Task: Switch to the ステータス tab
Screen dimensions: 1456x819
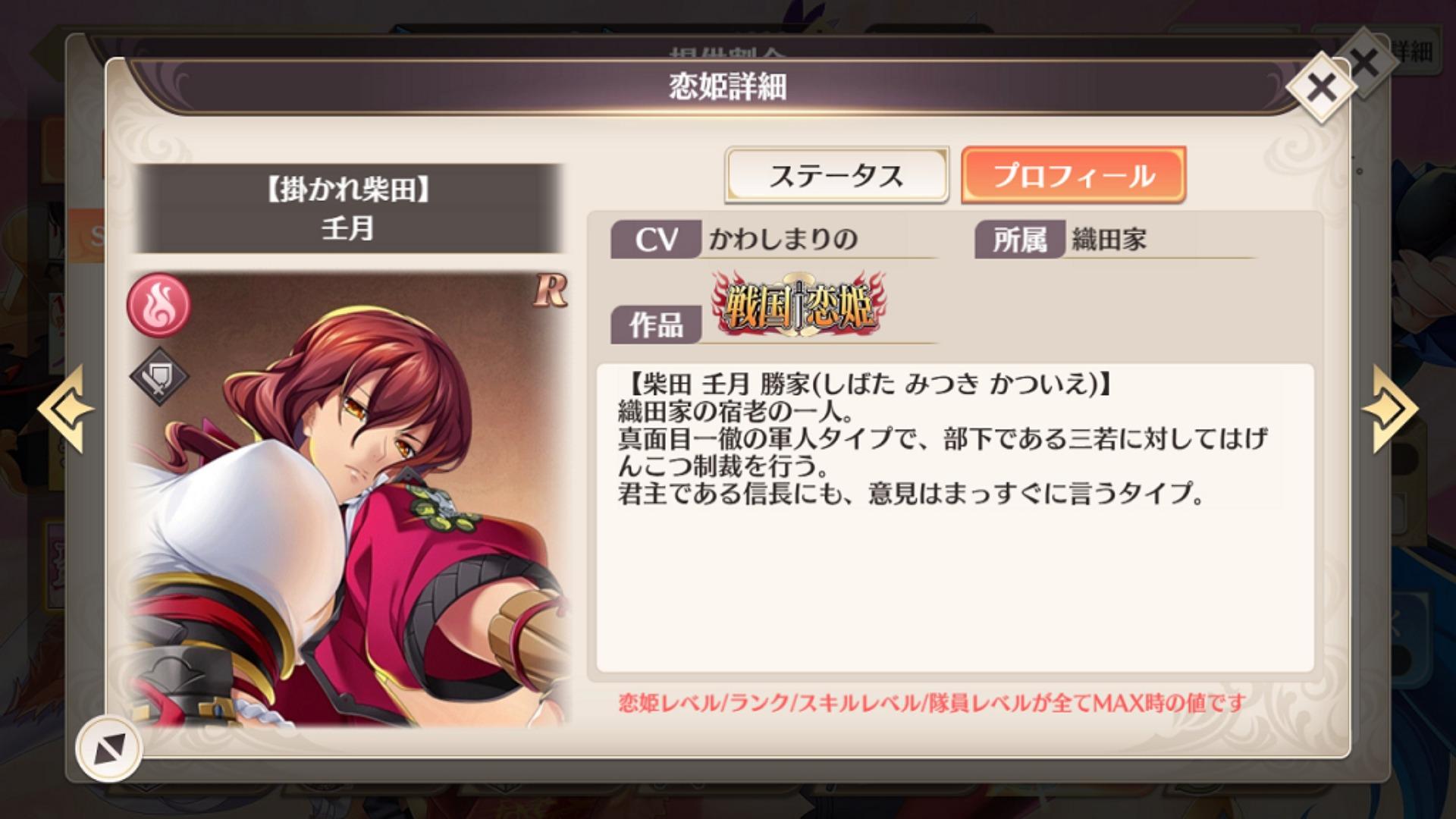Action: click(836, 175)
